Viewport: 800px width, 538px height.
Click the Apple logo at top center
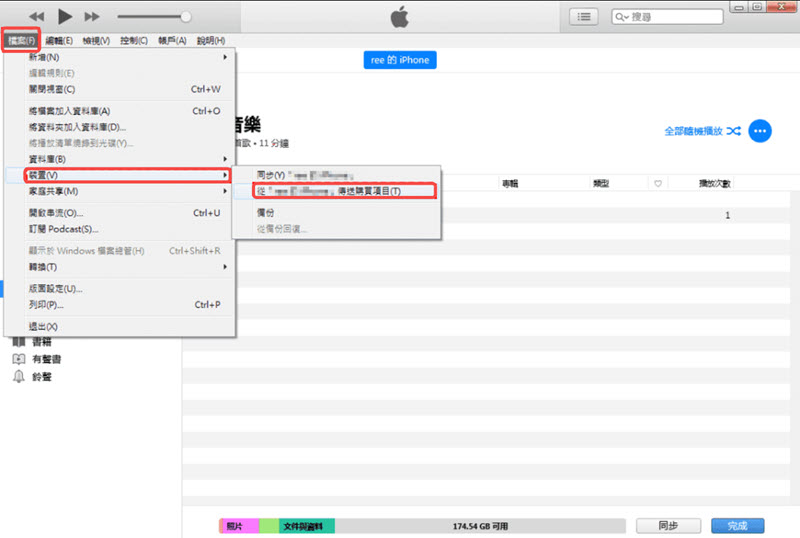399,17
